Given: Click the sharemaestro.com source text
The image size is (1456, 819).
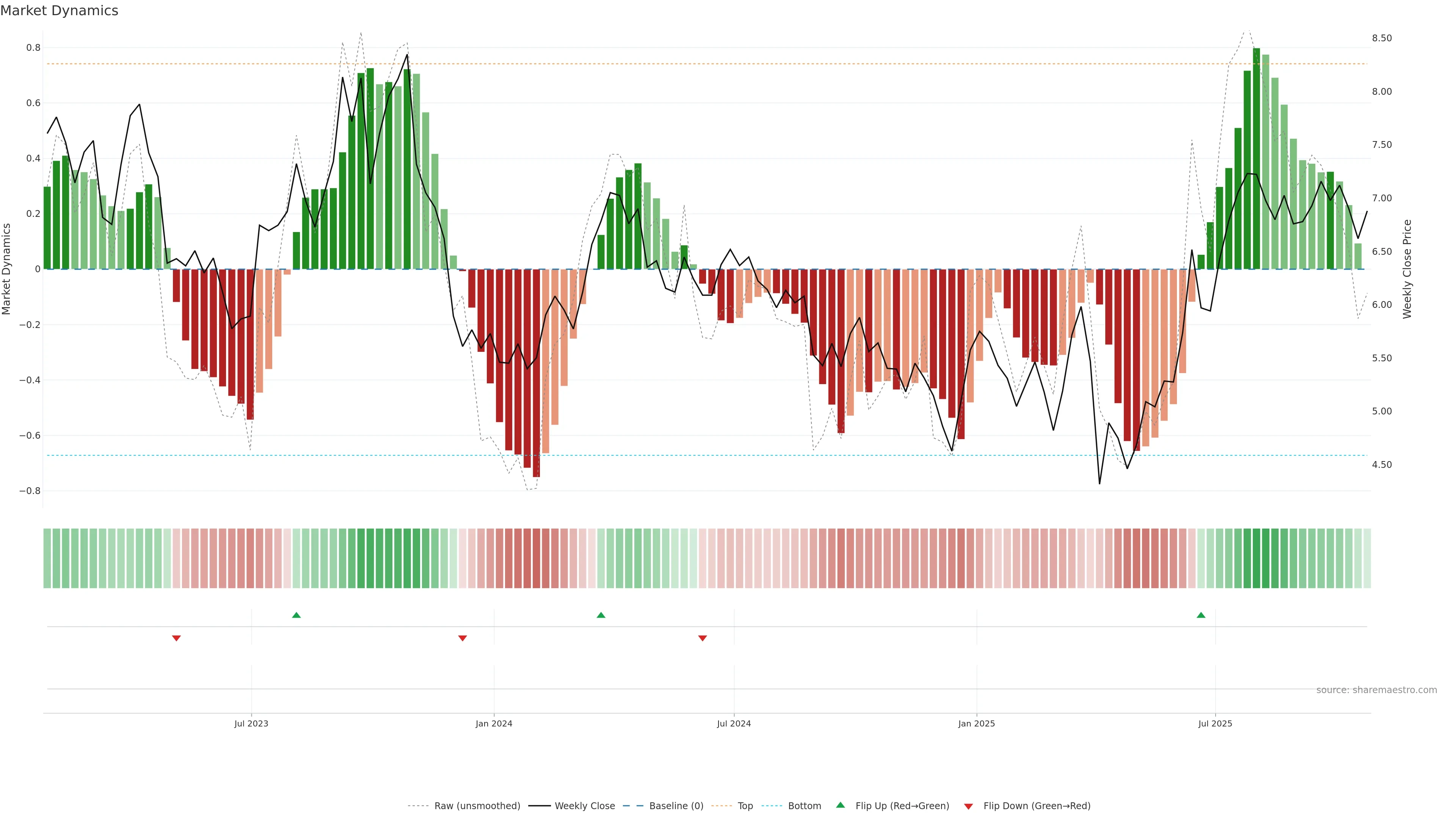Looking at the screenshot, I should pos(1376,690).
